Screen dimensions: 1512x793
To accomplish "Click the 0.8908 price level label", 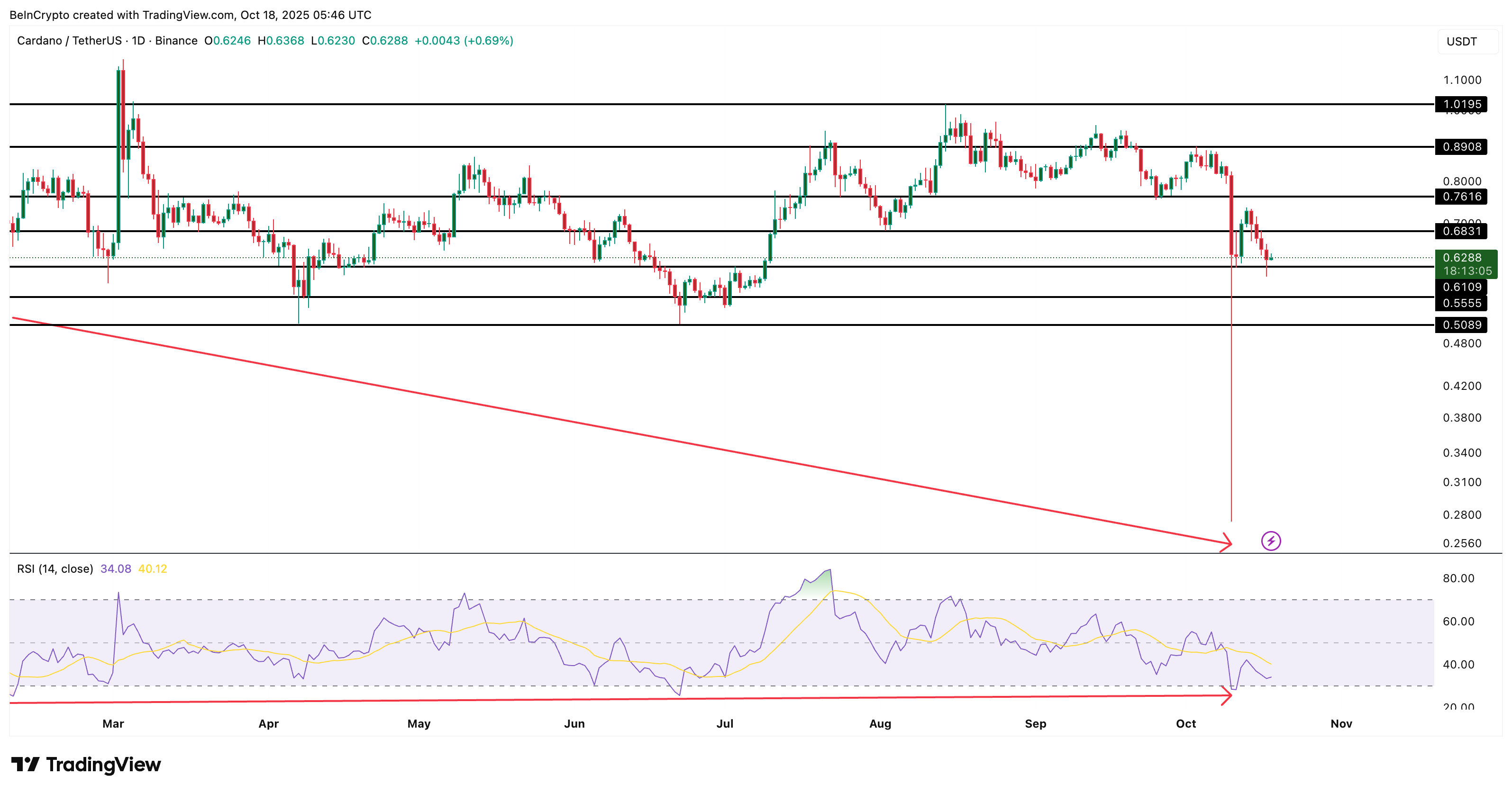I will (x=1463, y=146).
